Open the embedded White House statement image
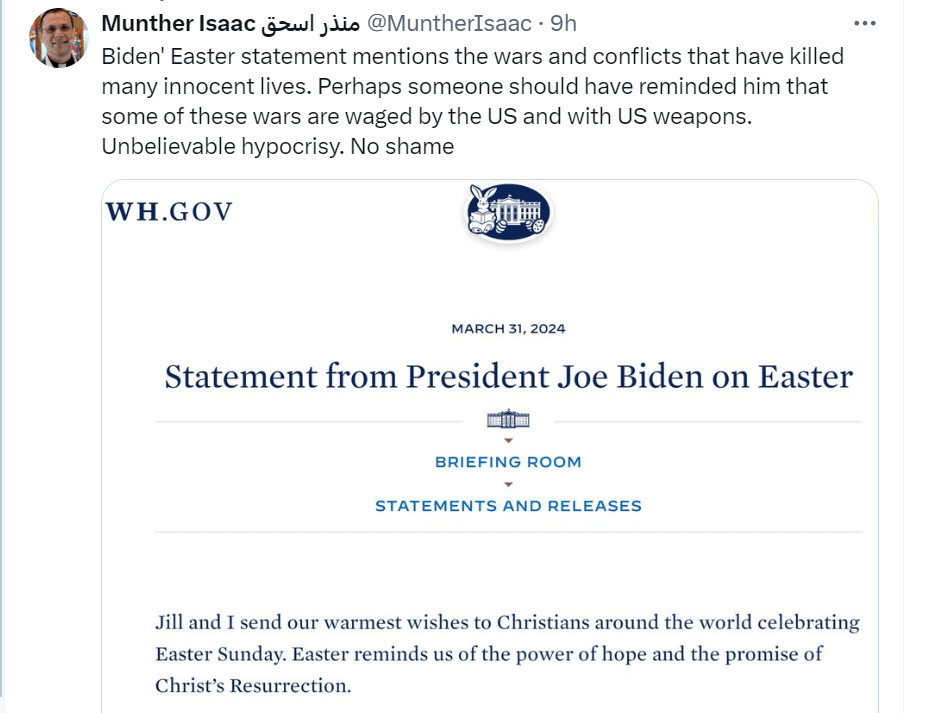Screen dimensions: 927x713 pos(490,446)
